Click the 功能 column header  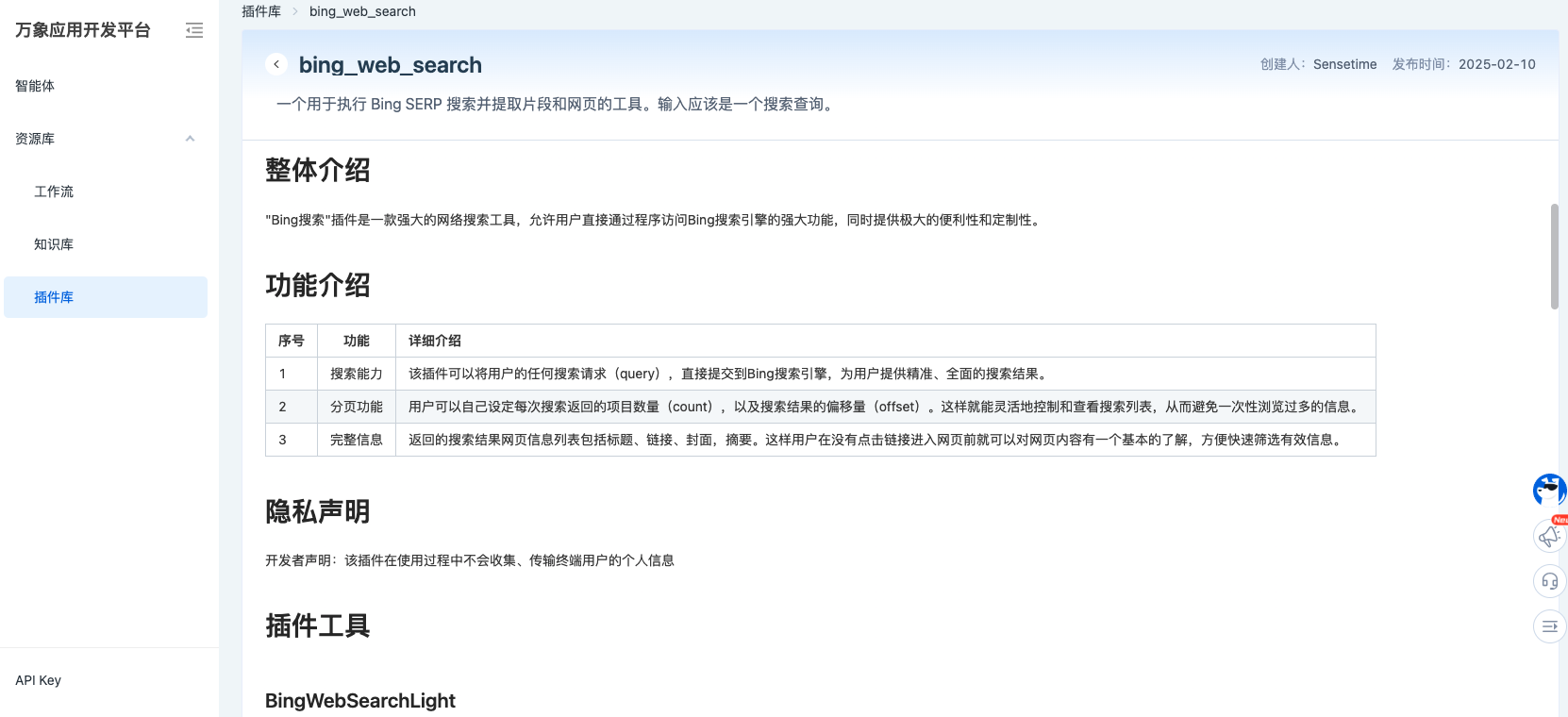[x=357, y=341]
